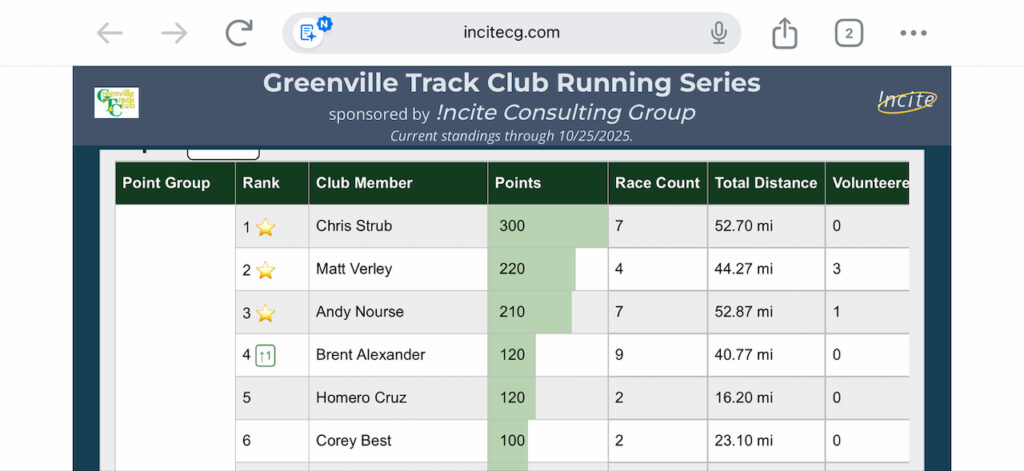Click Matt Verley's 220 points bar
This screenshot has width=1024, height=471.
click(531, 269)
